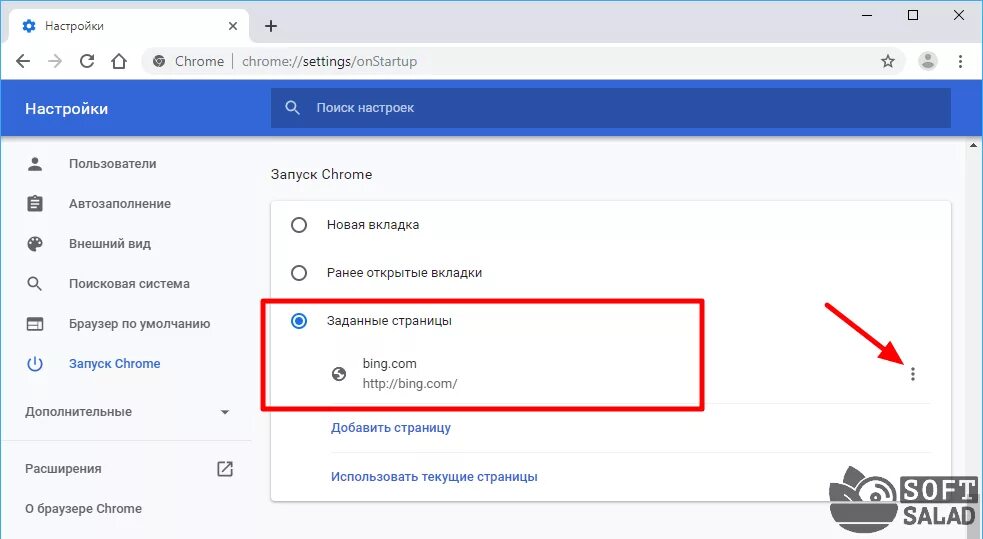Screen dimensions: 983x539
Task: Click the 'Поиск настроек' search field
Action: (x=610, y=108)
